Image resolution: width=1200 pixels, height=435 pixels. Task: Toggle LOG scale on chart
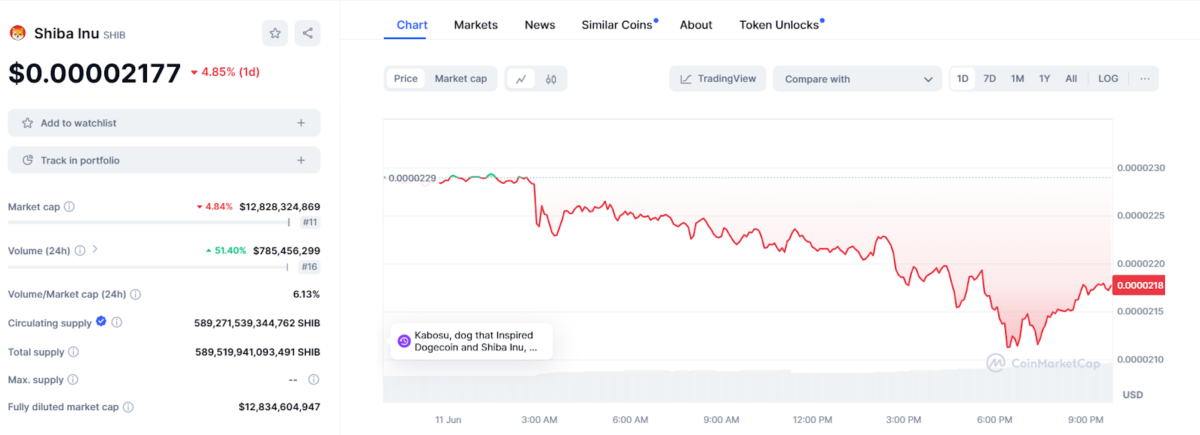1108,78
